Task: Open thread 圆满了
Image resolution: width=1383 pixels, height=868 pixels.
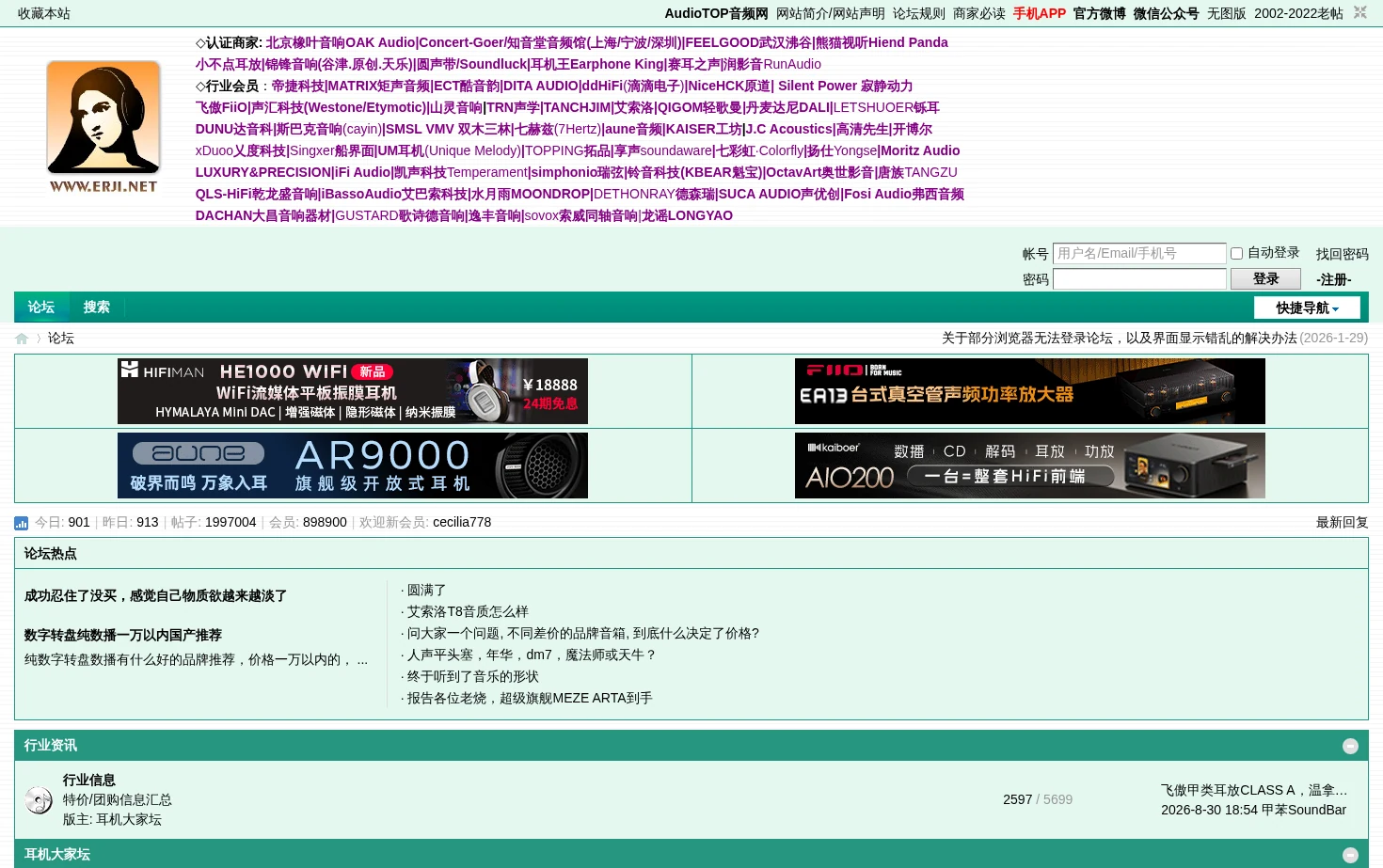Action: 426,590
